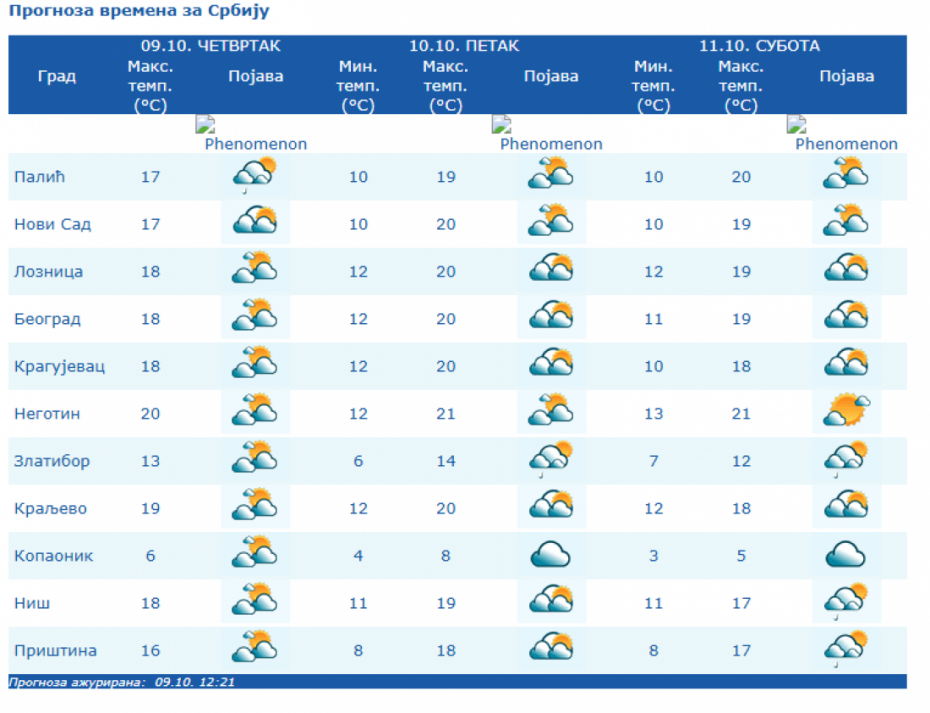930x713 pixels.
Task: Select the 09.10. ЧЕТВРТАК day header
Action: (210, 46)
